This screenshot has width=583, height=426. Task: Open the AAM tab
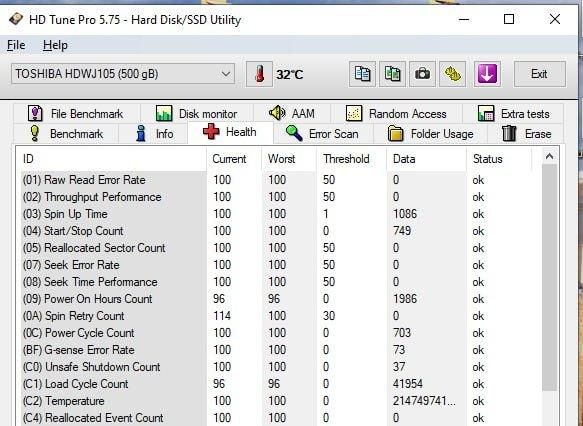tap(292, 113)
